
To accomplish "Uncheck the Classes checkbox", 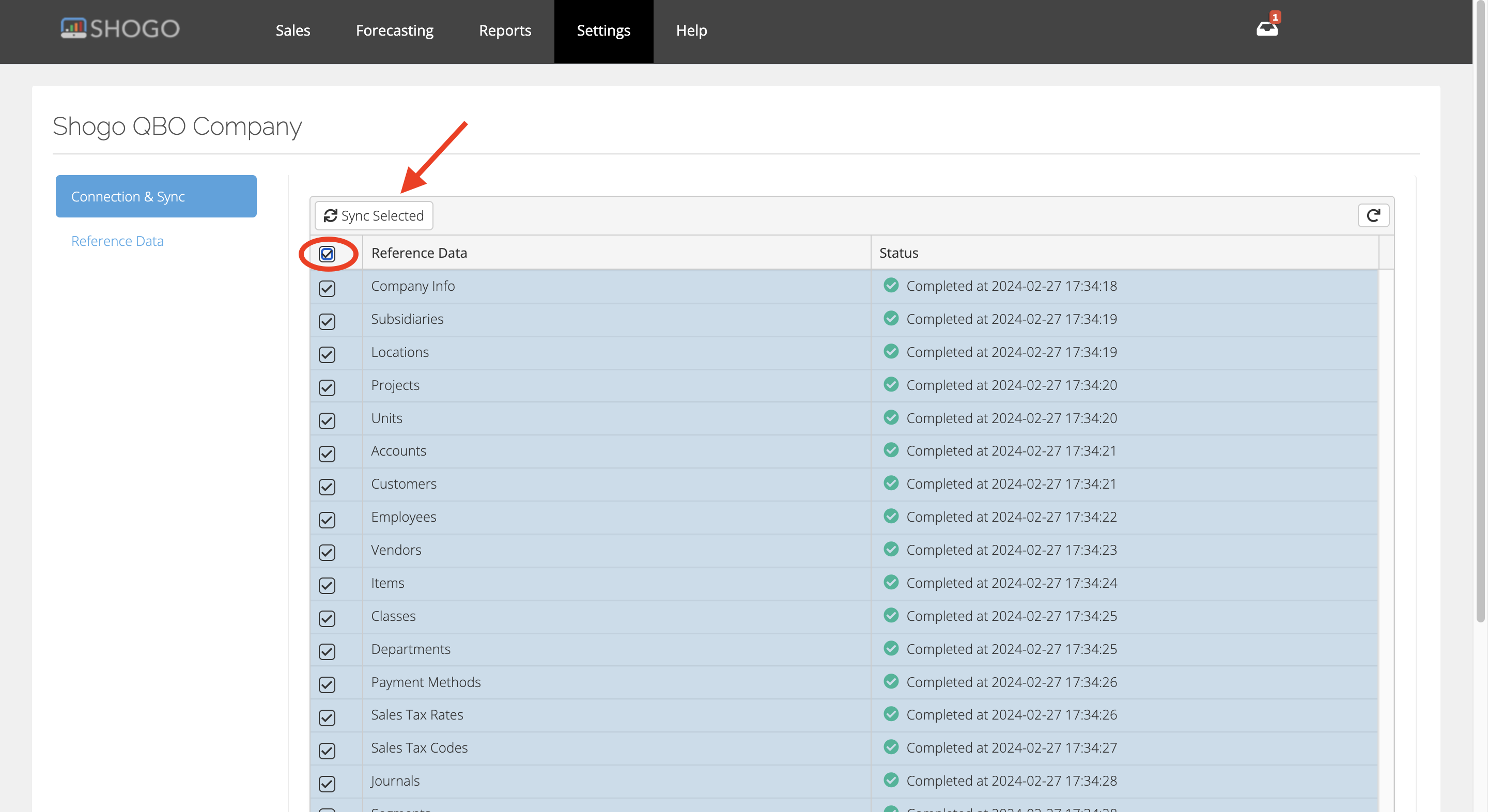I will (x=327, y=618).
